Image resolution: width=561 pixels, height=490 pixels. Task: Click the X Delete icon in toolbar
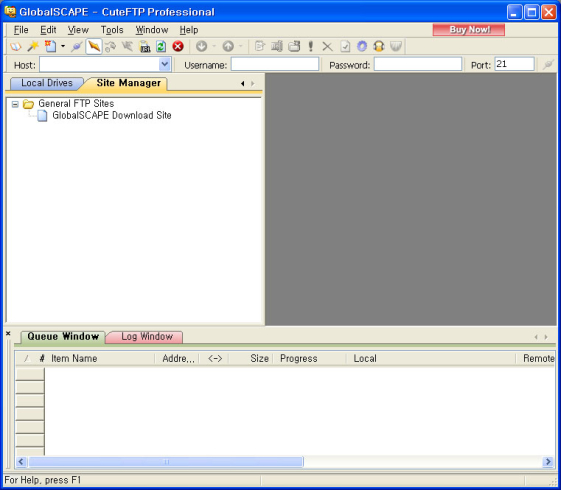click(327, 46)
